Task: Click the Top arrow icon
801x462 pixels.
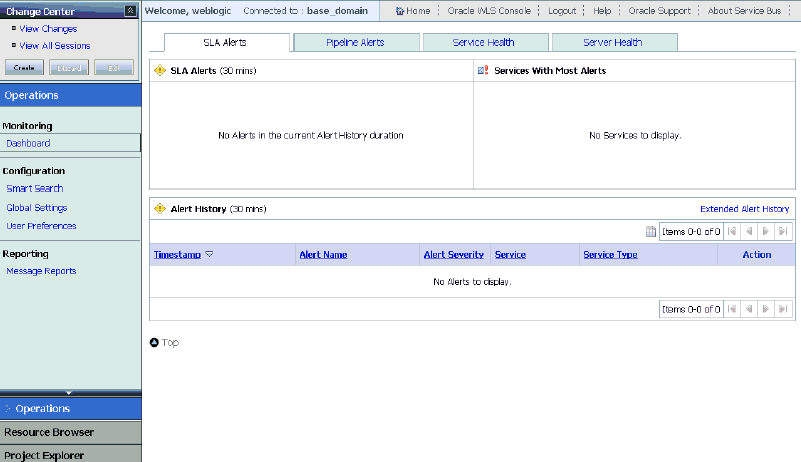Action: coord(154,342)
